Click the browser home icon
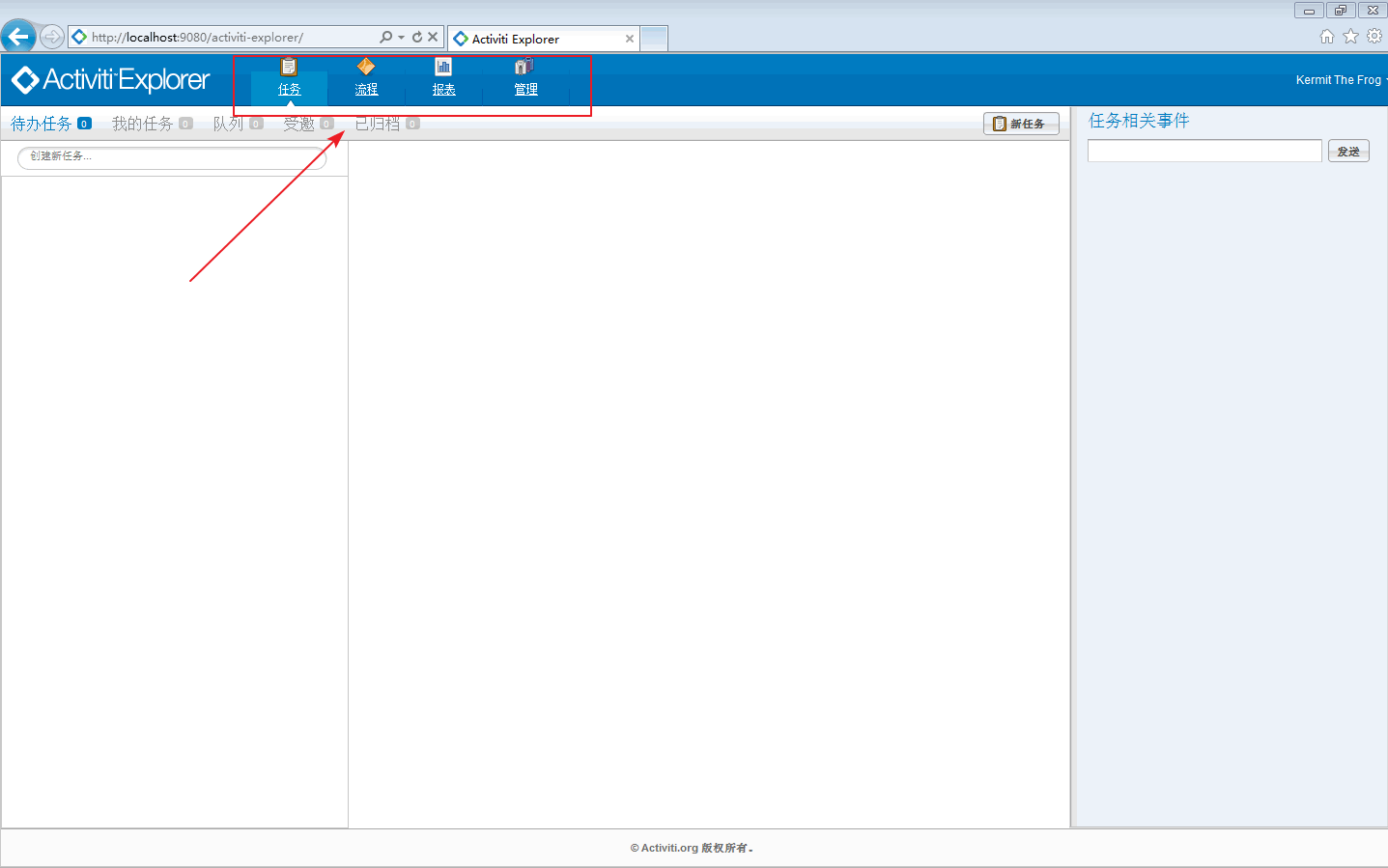 pos(1327,37)
